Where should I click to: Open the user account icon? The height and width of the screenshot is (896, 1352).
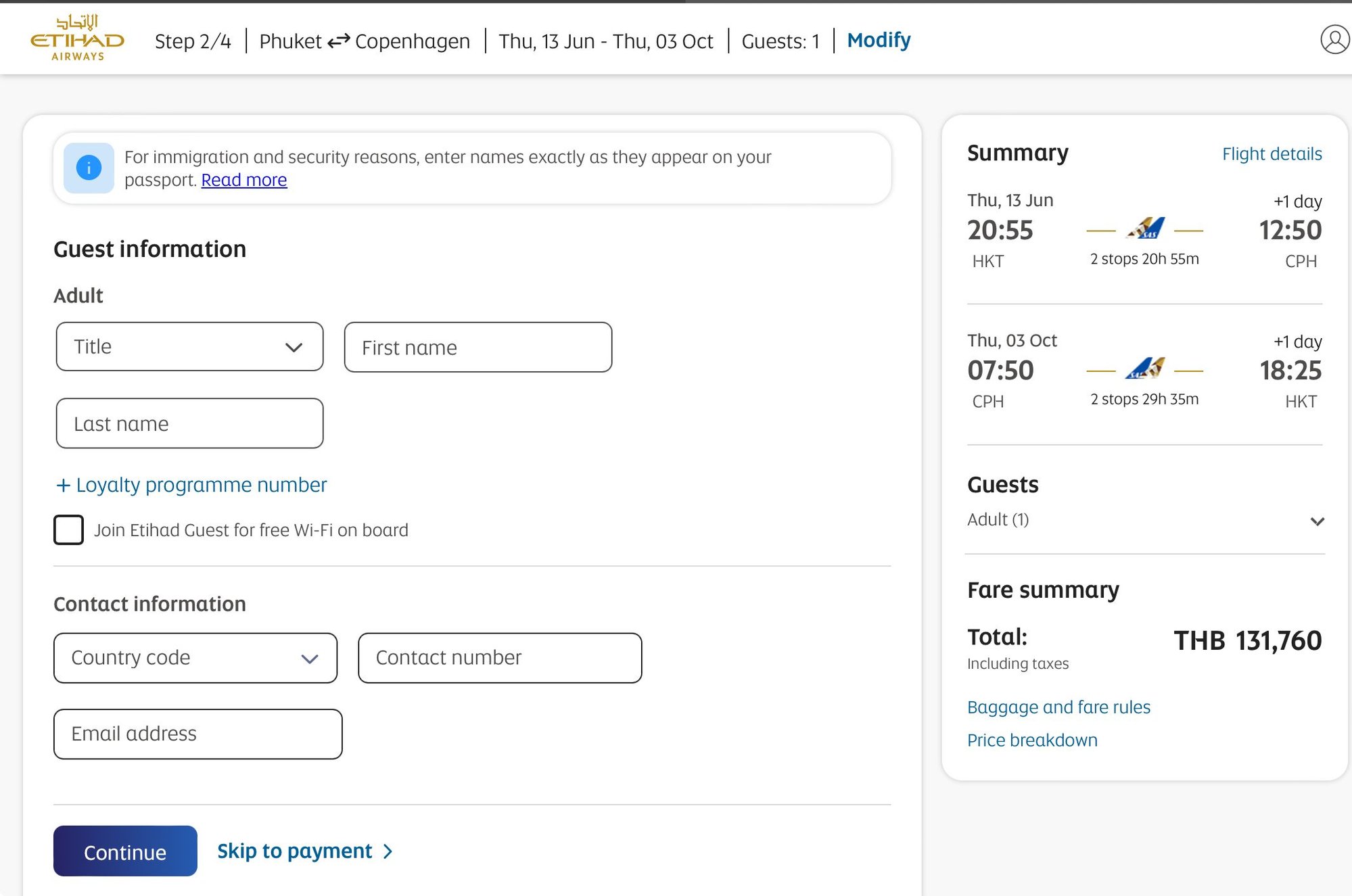tap(1334, 39)
